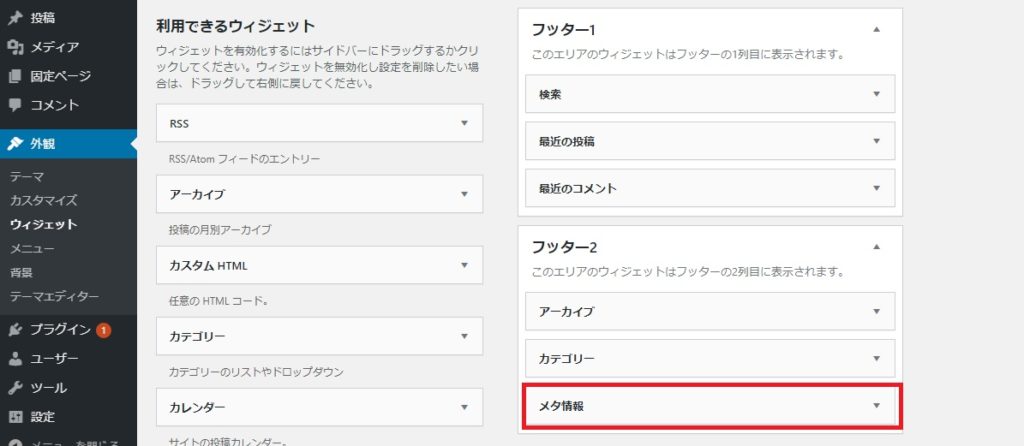Viewport: 1024px width, 446px height.
Task: Select the コメント speech bubble icon
Action: click(x=15, y=105)
